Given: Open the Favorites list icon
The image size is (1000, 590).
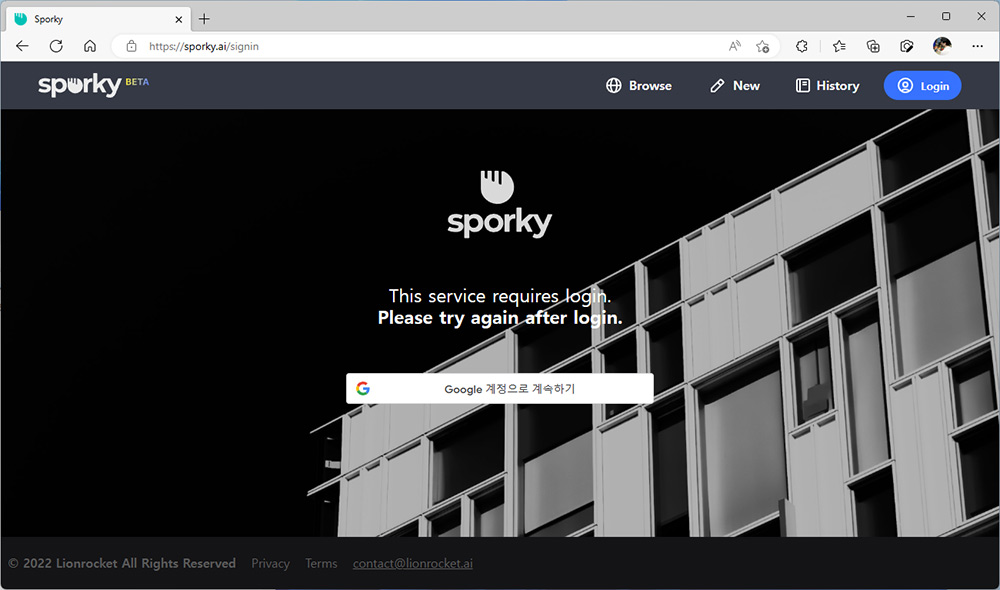Looking at the screenshot, I should click(839, 46).
